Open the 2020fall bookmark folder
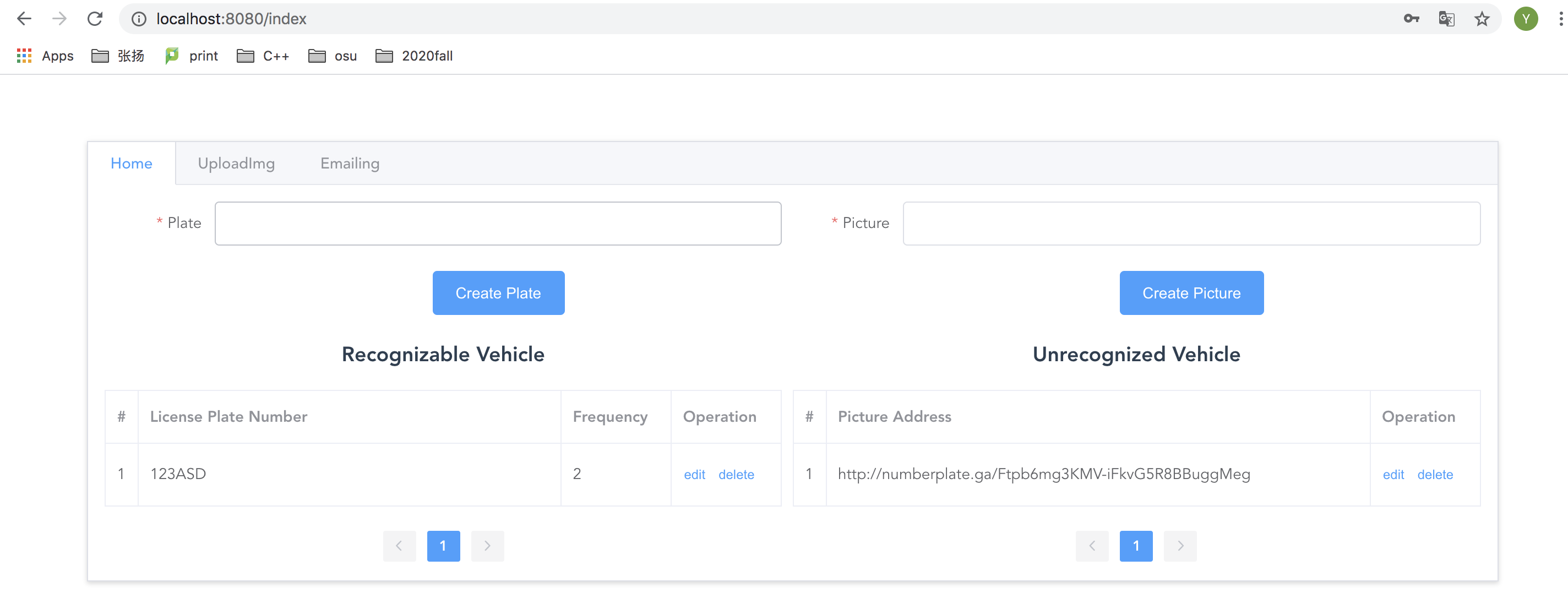Image resolution: width=1568 pixels, height=609 pixels. [414, 56]
